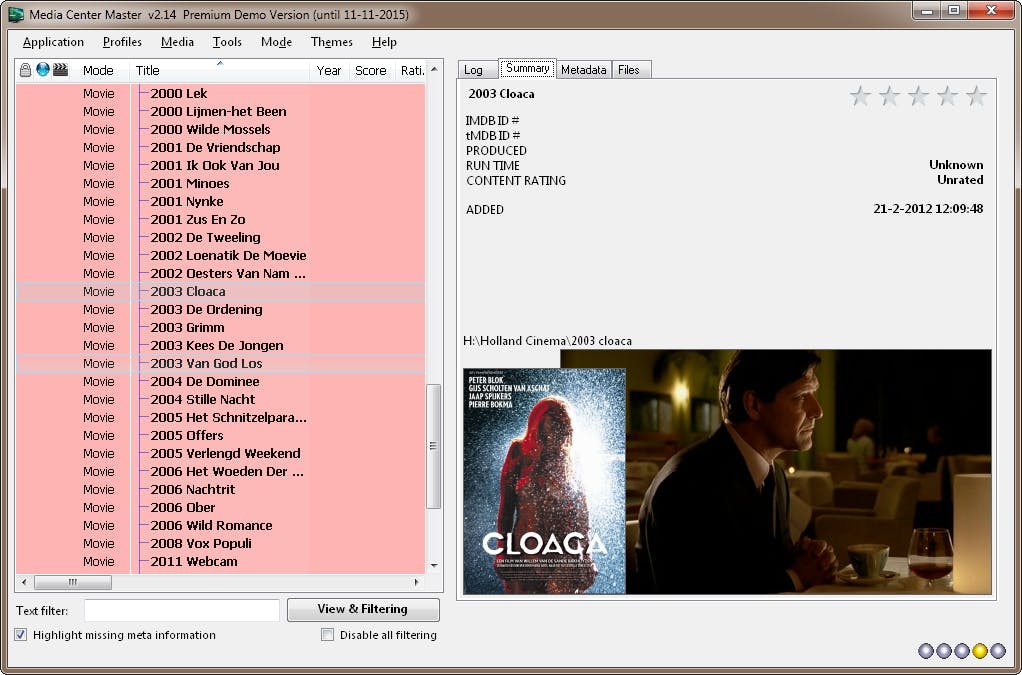
Task: Set rating with the fourth star
Action: (x=947, y=96)
